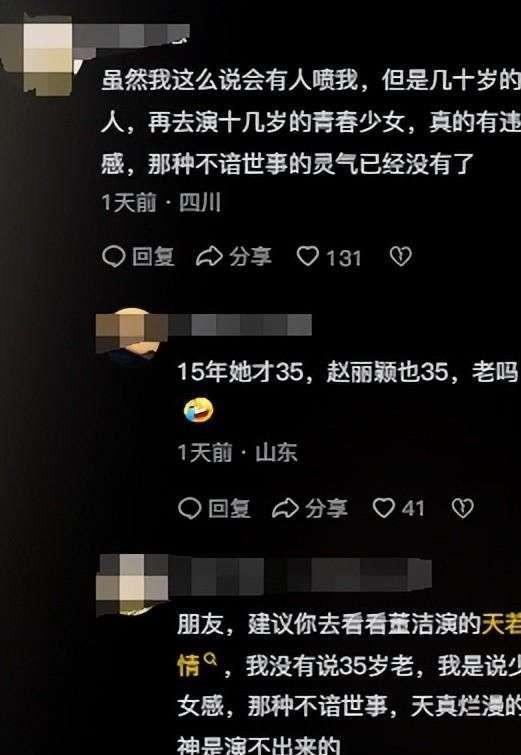Dislike the Shandong reply with broken heart

click(x=463, y=508)
